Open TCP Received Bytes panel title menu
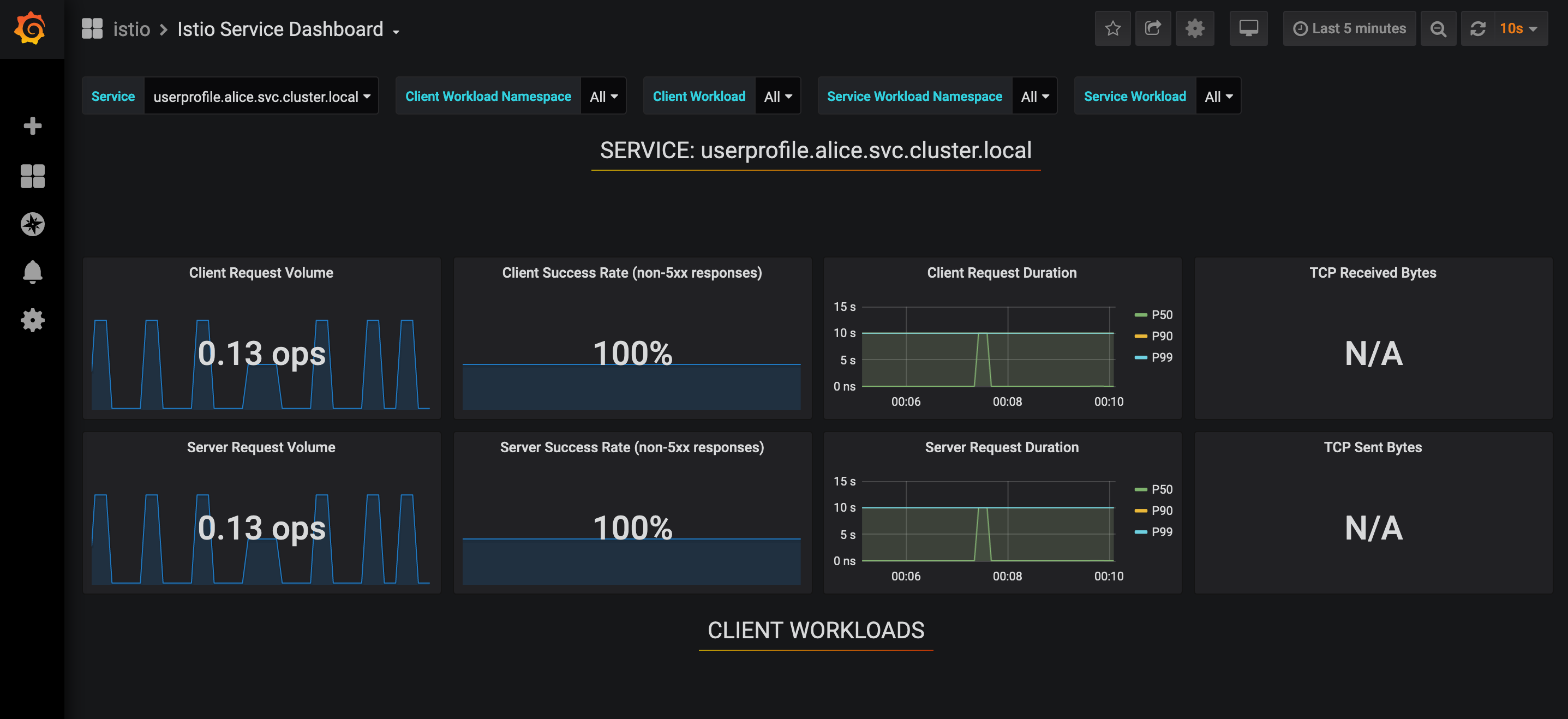Viewport: 1568px width, 719px height. point(1373,273)
